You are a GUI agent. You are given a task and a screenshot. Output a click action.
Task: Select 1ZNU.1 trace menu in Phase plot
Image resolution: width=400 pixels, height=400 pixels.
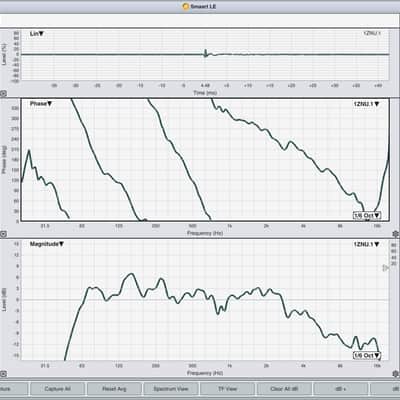(x=366, y=104)
